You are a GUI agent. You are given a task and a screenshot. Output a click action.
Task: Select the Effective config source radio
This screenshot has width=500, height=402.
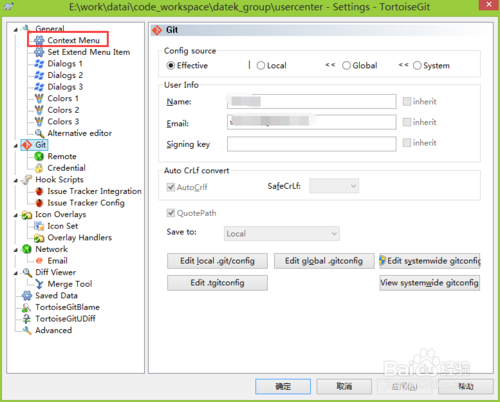(171, 65)
